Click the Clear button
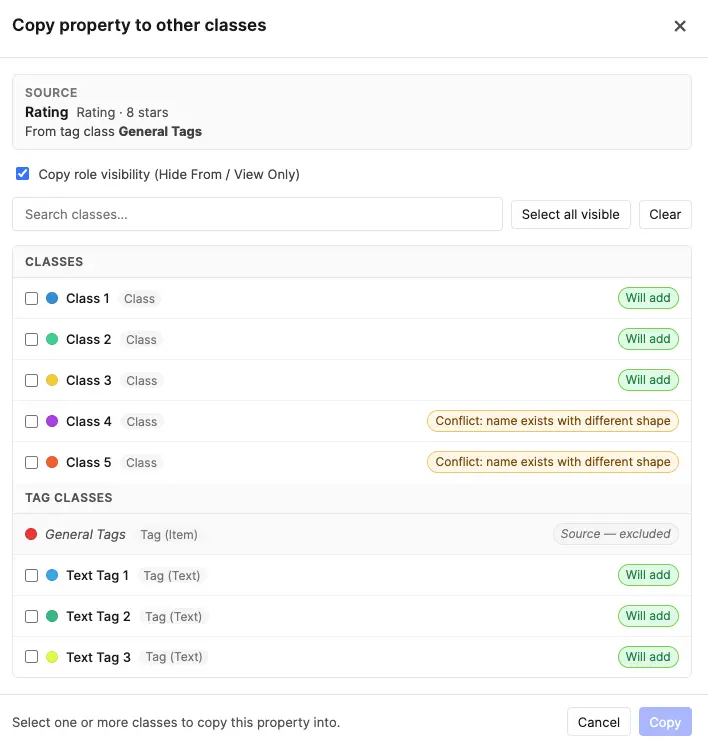This screenshot has height=747, width=708. coord(665,214)
